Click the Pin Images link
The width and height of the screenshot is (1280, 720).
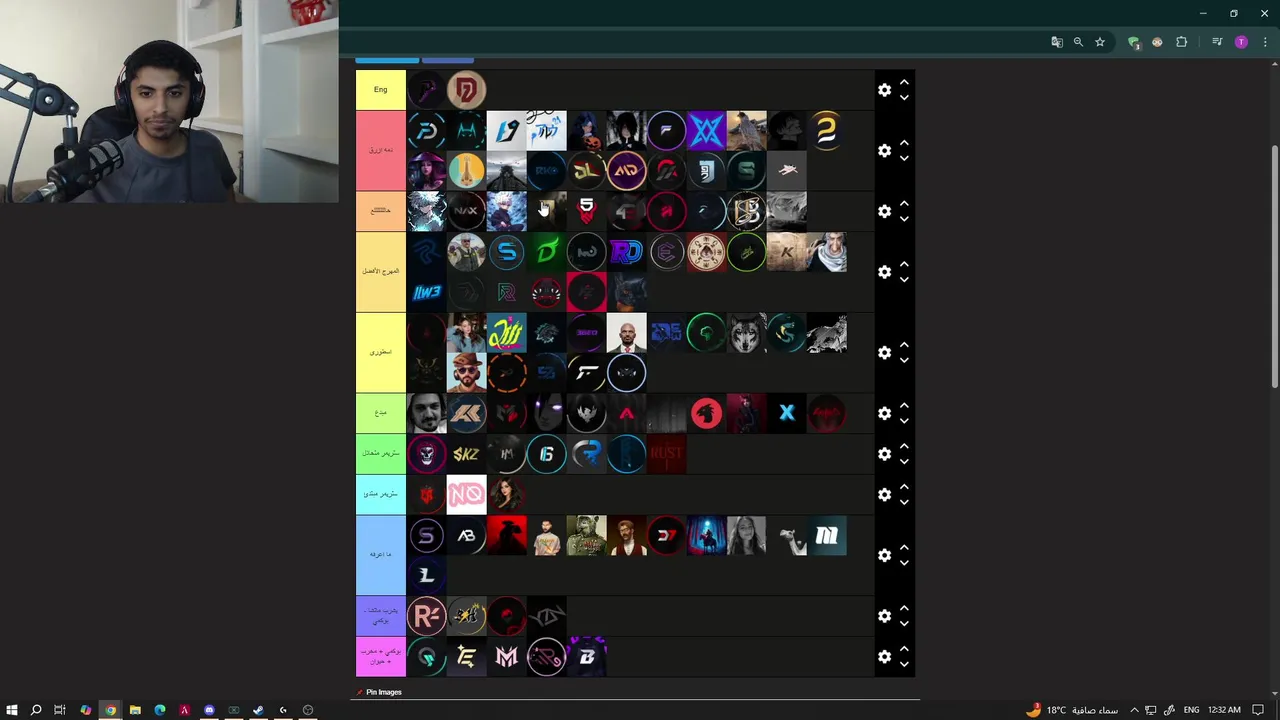383,692
